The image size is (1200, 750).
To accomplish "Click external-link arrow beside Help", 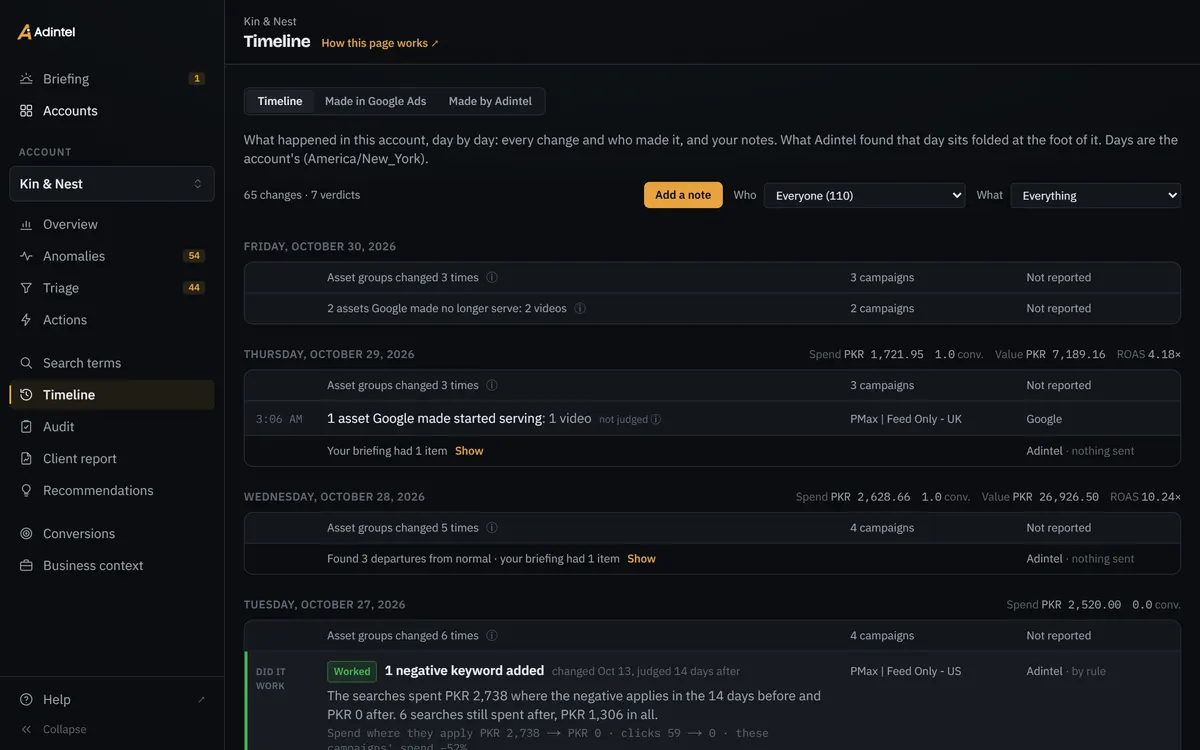I will [x=201, y=700].
